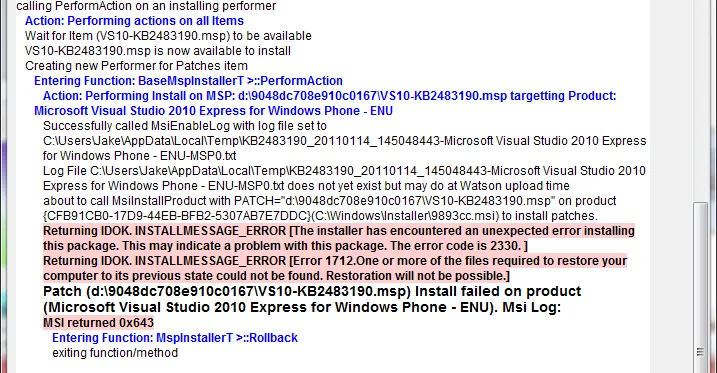Collapse 'Action: Performing Install on MSP' heading

(329, 96)
